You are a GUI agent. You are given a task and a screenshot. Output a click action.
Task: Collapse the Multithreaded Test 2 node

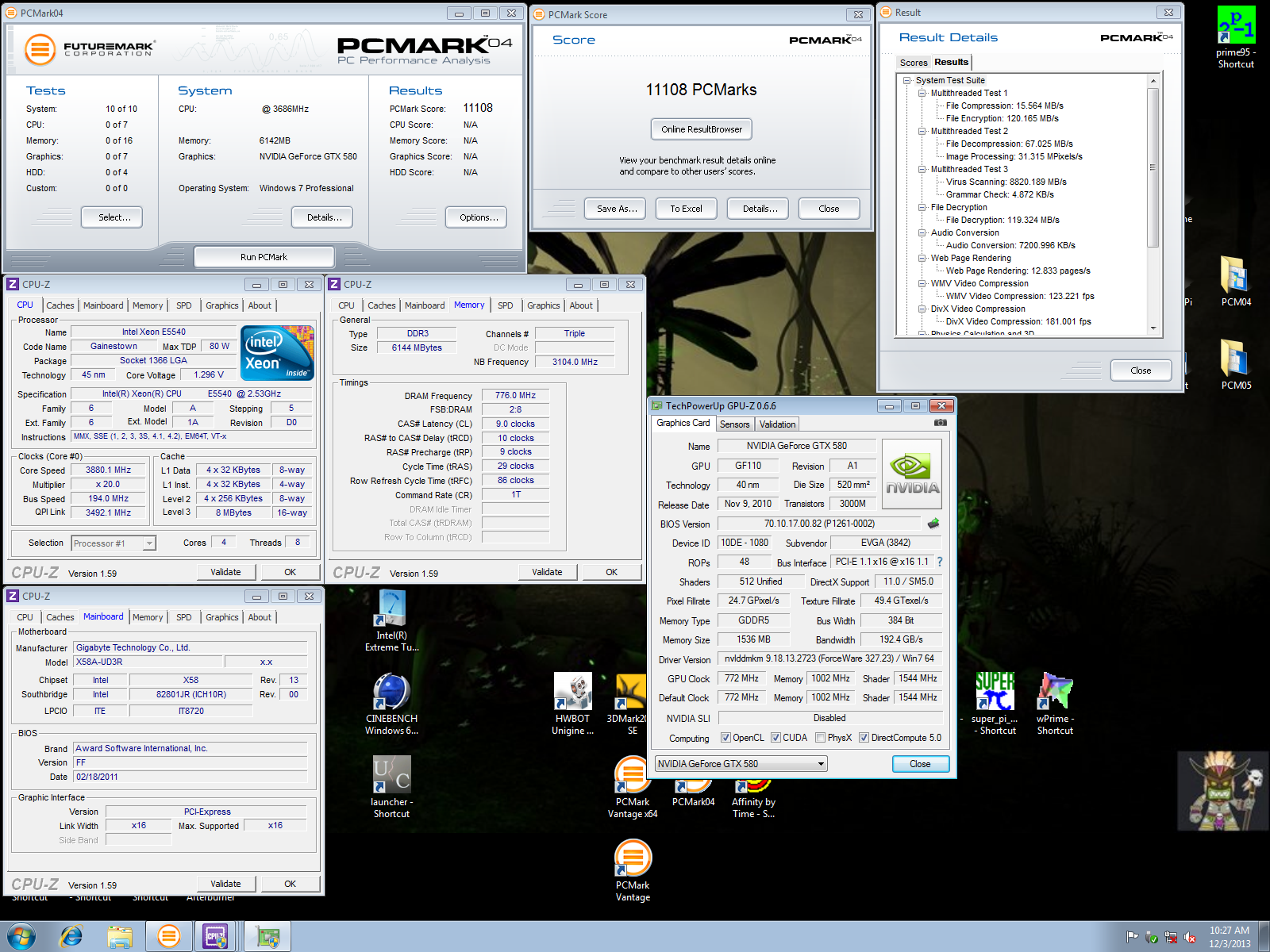922,131
